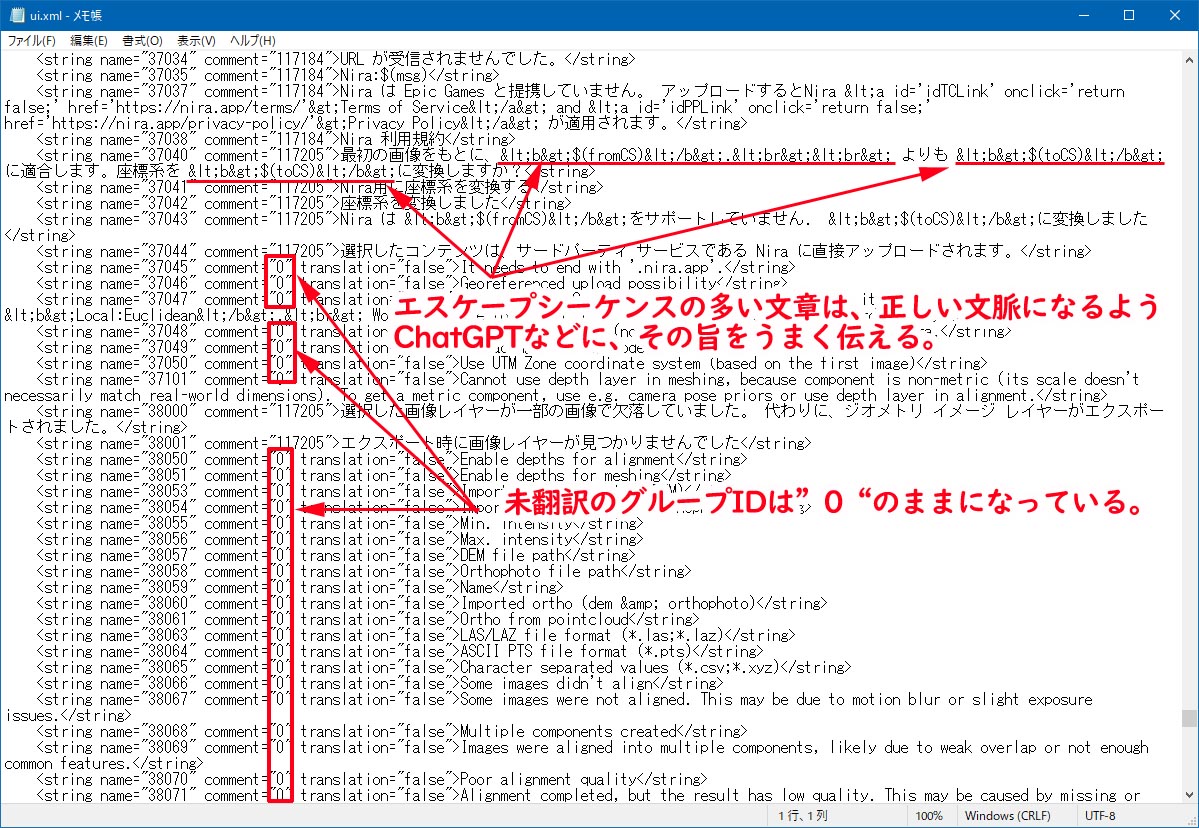Image resolution: width=1199 pixels, height=828 pixels.
Task: Open the ヘルプ(H) menu
Action: click(252, 41)
